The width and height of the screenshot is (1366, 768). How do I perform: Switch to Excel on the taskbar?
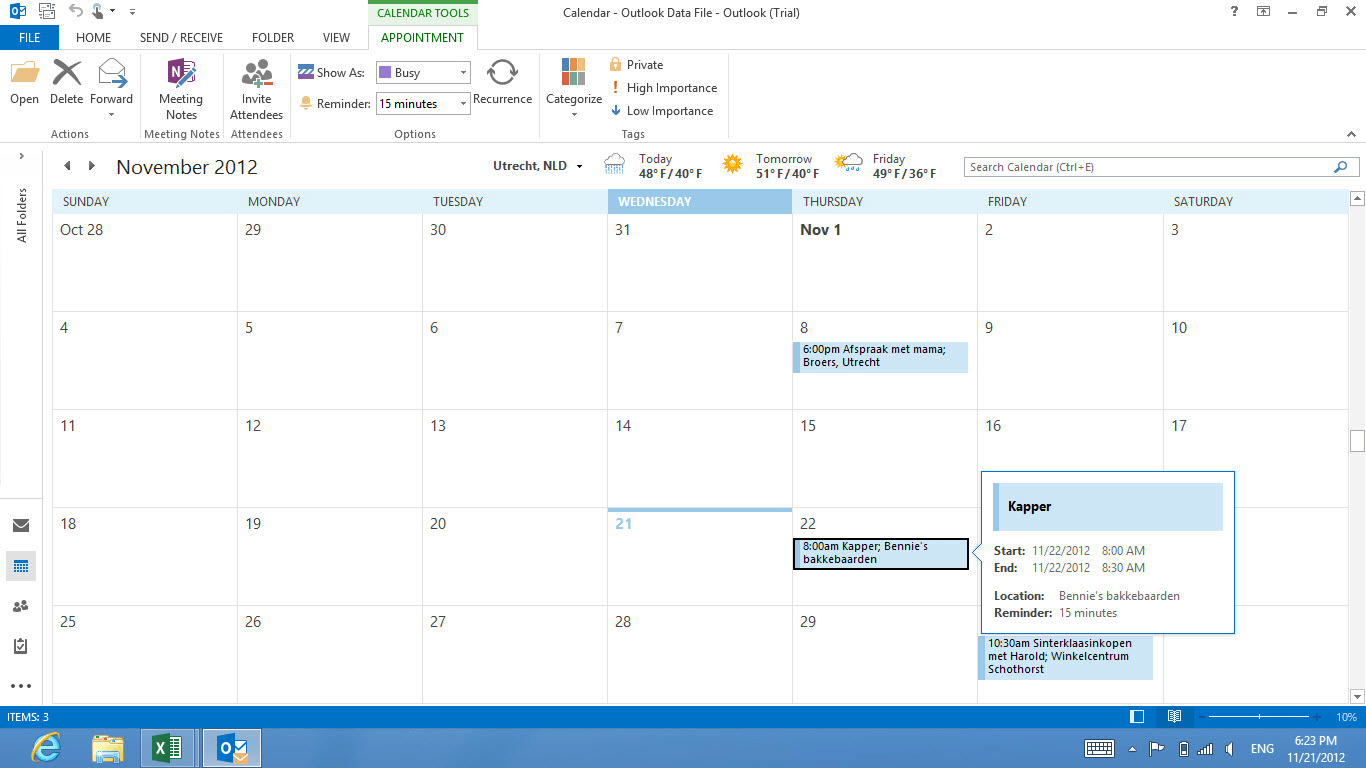168,748
